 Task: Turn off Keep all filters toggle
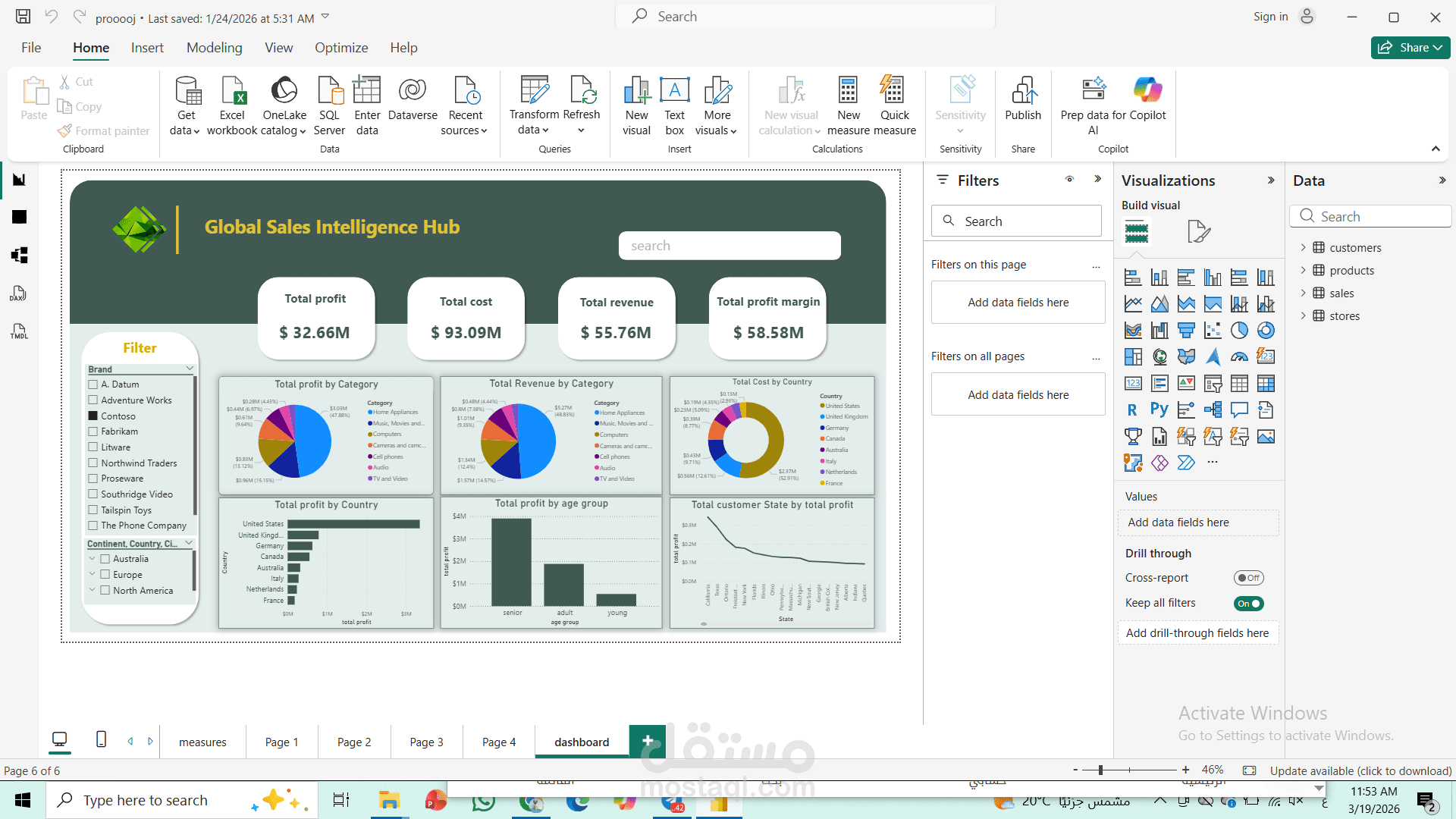[1248, 604]
